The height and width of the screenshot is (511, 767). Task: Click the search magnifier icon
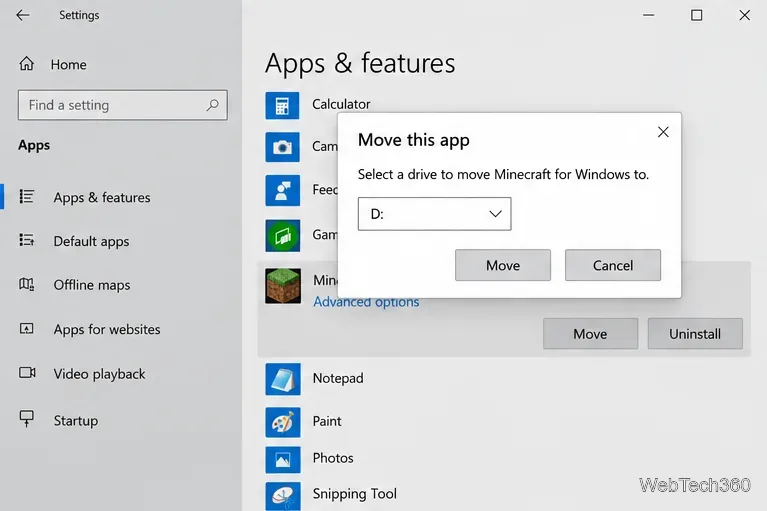(212, 105)
